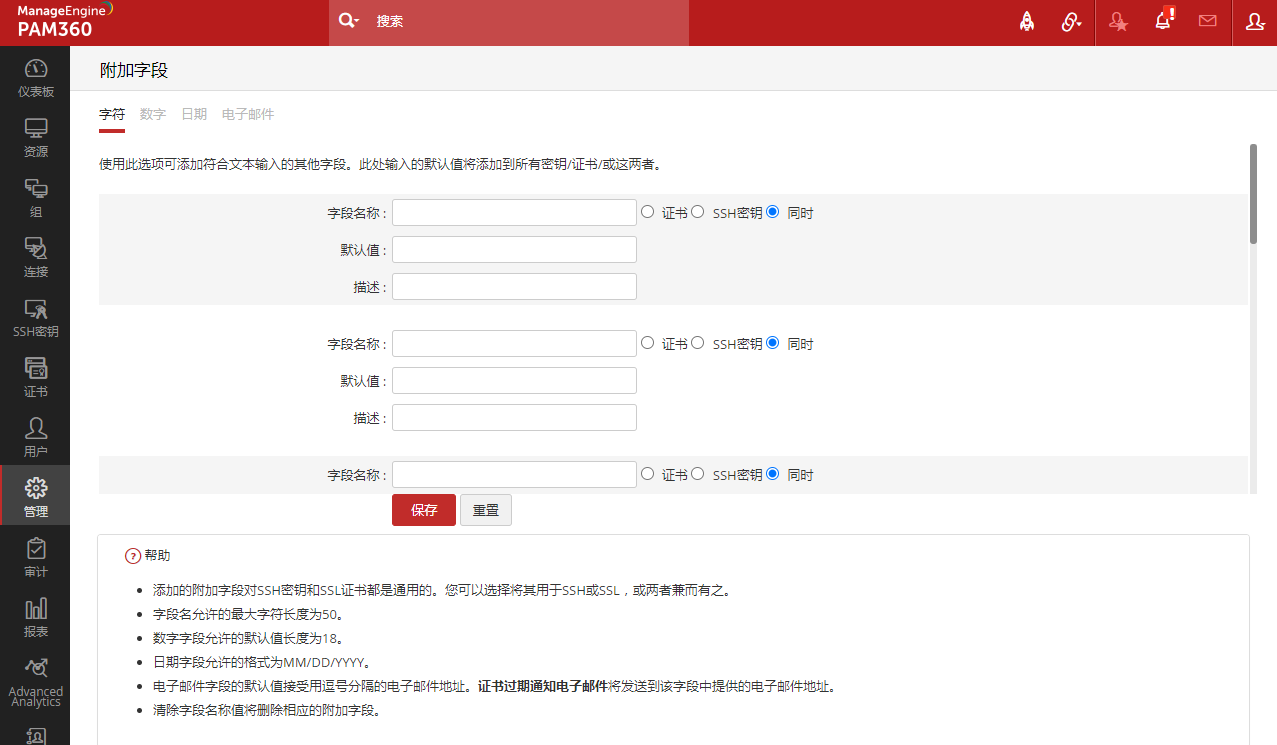Open the 用户 users sidebar icon
The height and width of the screenshot is (745, 1277).
tap(35, 436)
